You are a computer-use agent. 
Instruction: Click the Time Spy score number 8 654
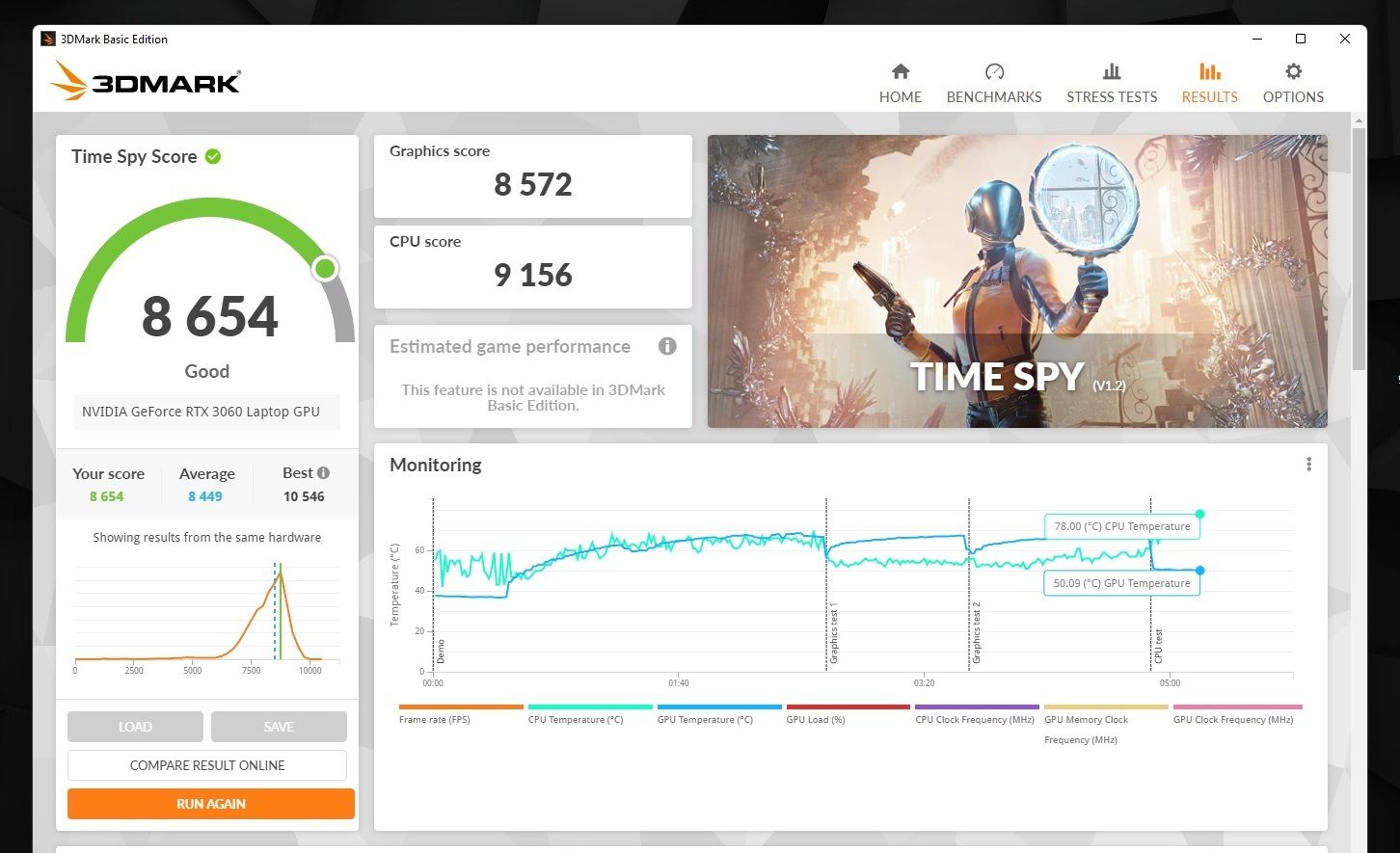point(210,316)
